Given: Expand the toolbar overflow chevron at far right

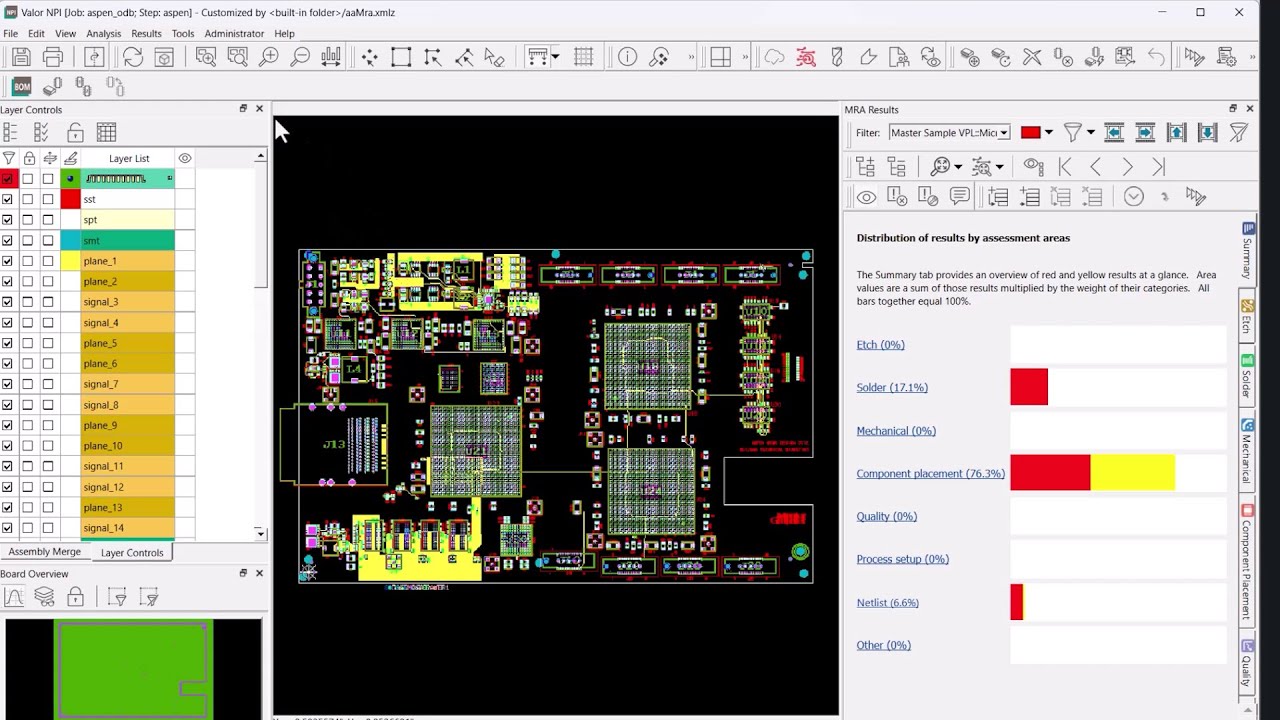Looking at the screenshot, I should (1251, 57).
